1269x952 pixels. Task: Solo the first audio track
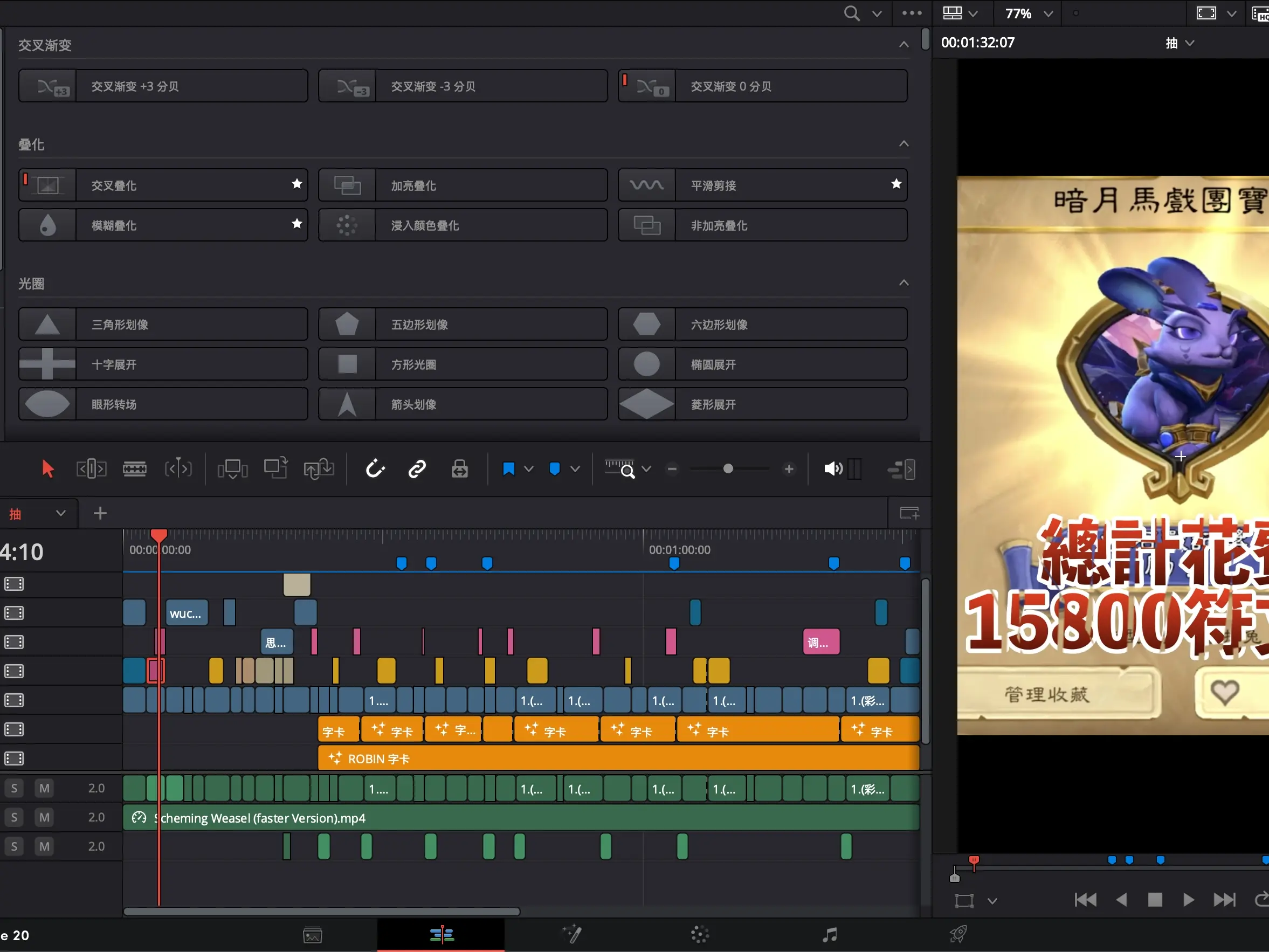[14, 788]
